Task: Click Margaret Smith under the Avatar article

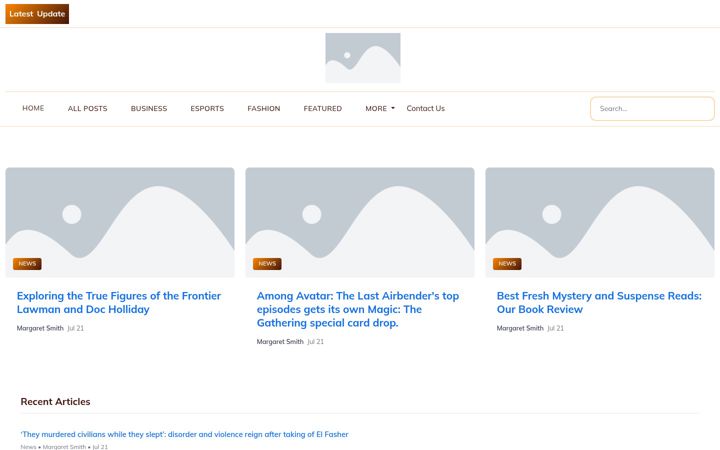Action: tap(280, 342)
